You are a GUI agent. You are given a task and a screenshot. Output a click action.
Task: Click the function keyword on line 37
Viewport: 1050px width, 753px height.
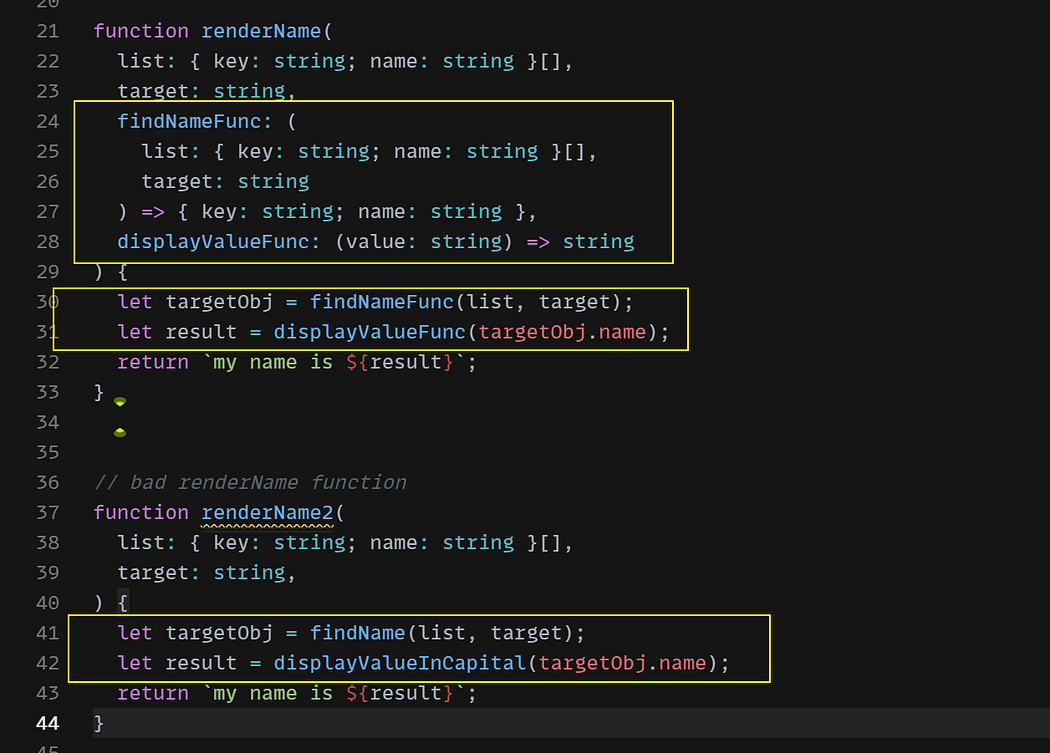[x=141, y=512]
